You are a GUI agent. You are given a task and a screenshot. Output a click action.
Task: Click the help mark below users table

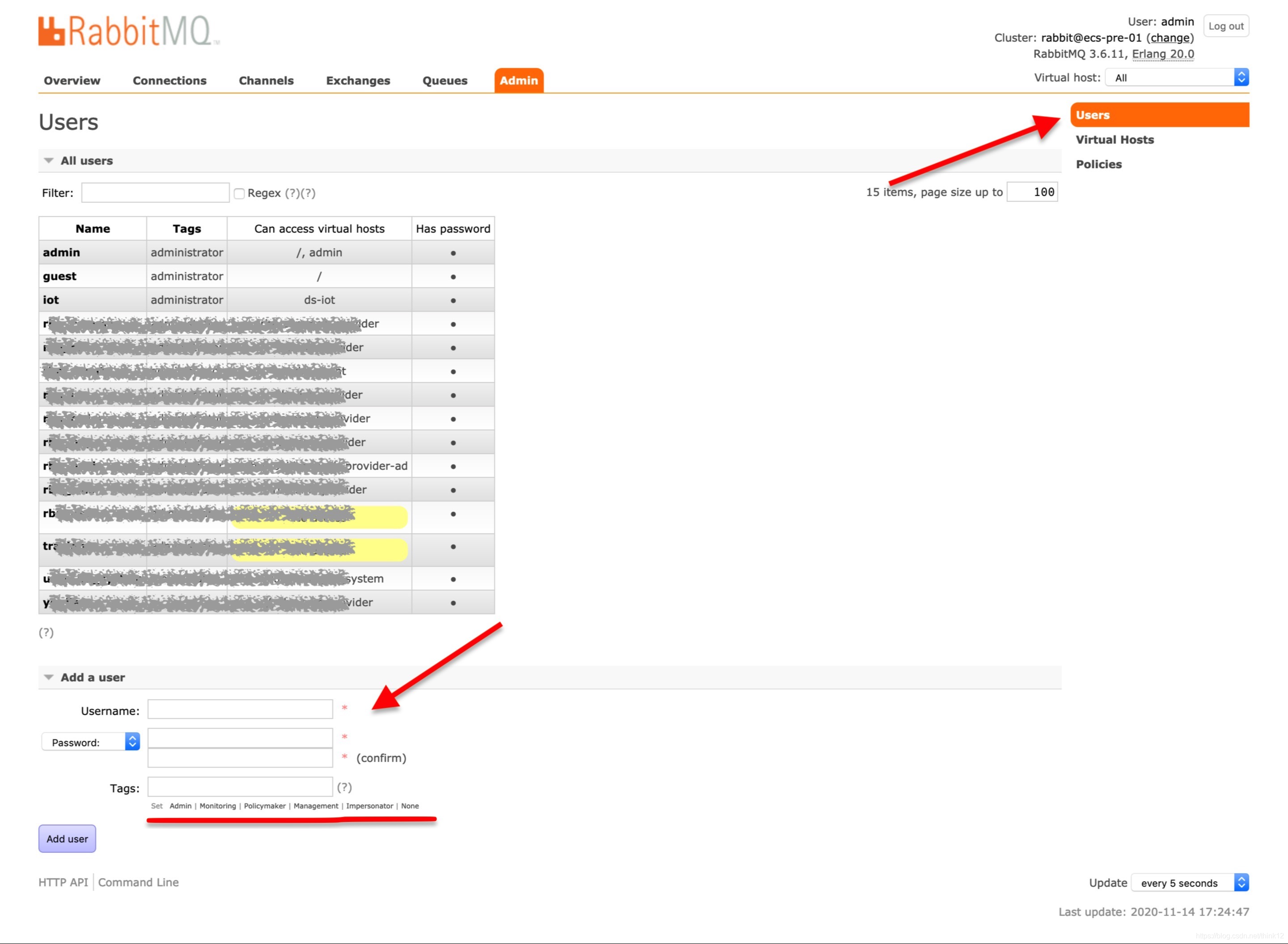pos(46,632)
